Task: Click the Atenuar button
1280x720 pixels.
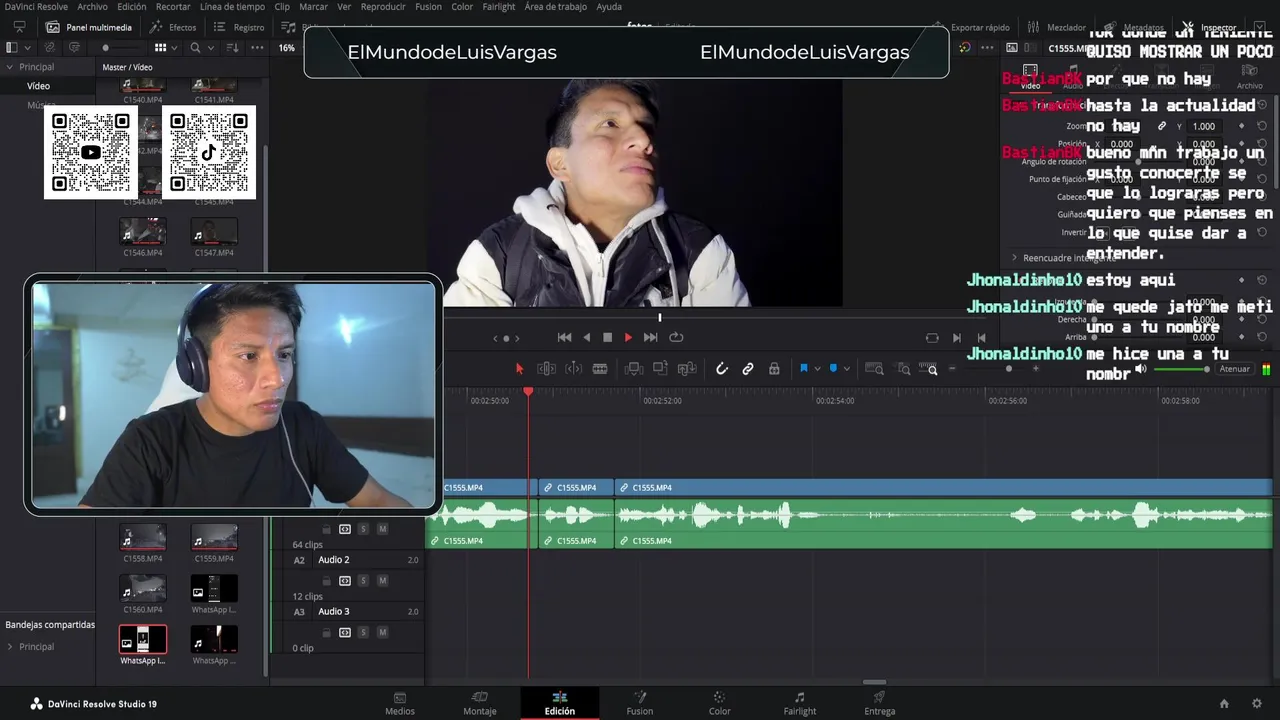Action: 1234,369
